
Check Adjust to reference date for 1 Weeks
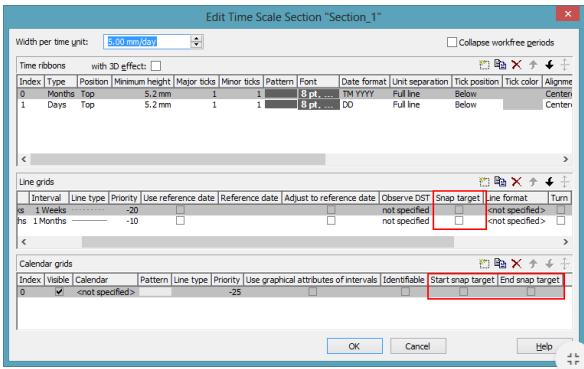point(331,210)
